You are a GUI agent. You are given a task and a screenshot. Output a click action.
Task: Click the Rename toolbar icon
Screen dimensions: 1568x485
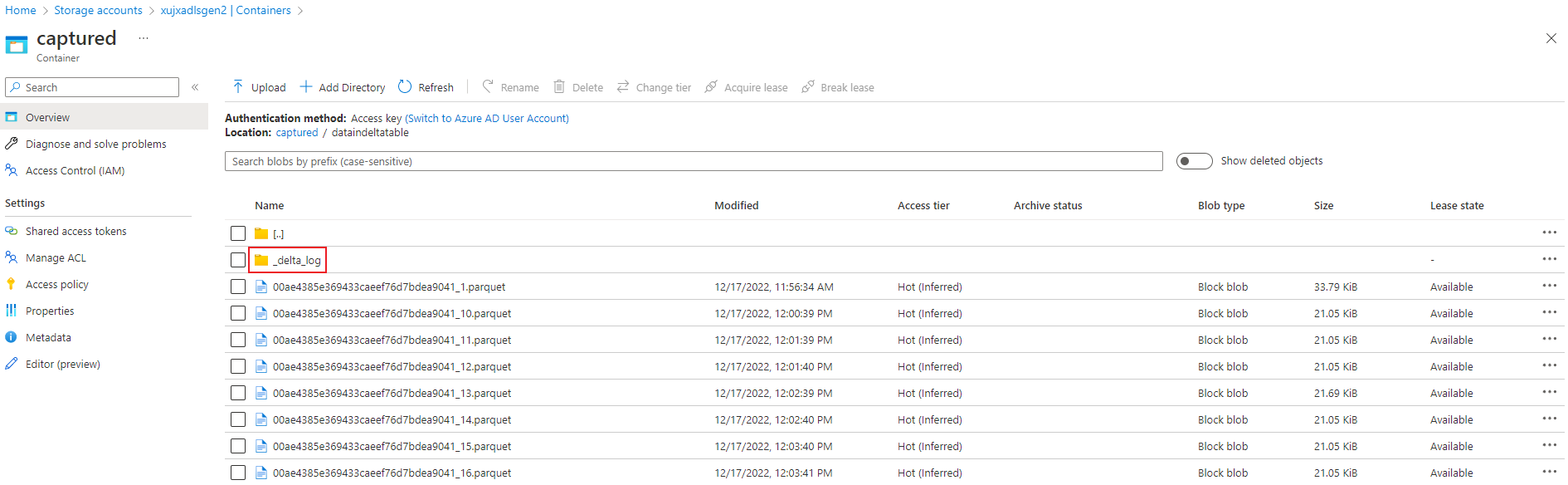coord(488,86)
